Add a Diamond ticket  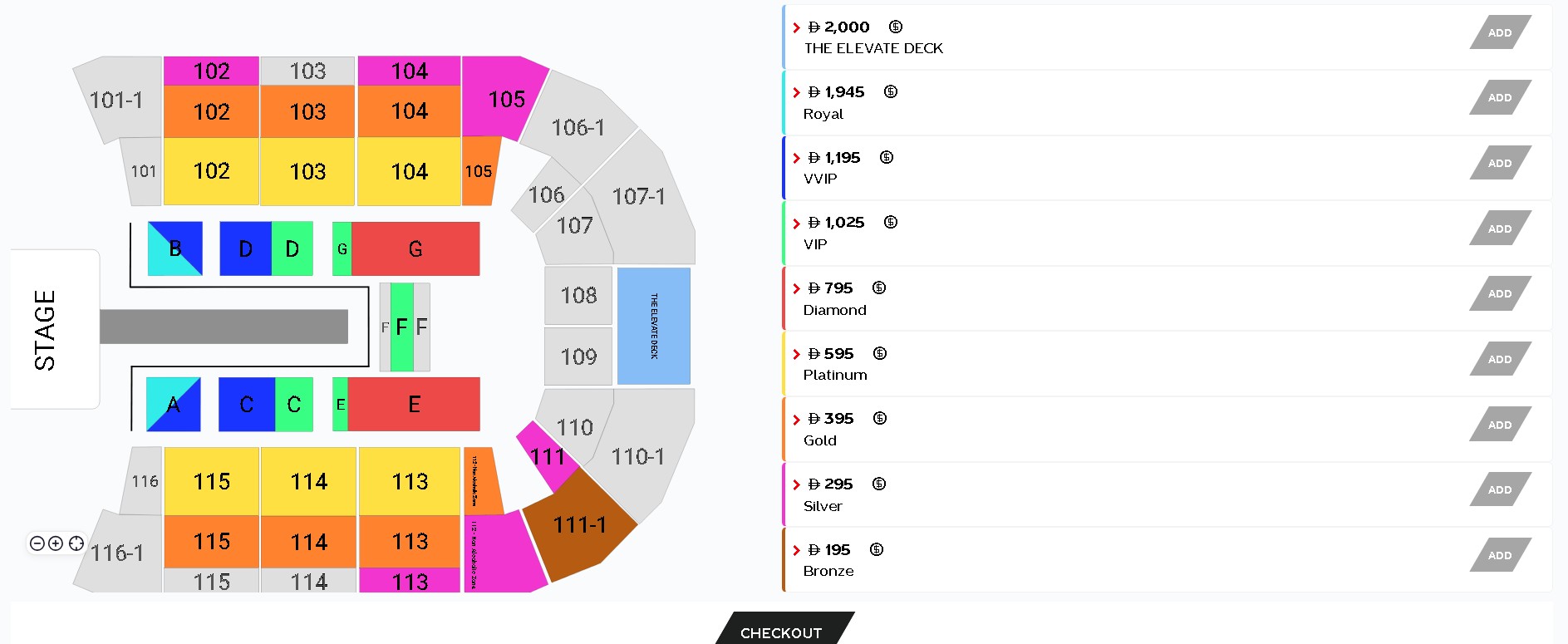(1500, 293)
